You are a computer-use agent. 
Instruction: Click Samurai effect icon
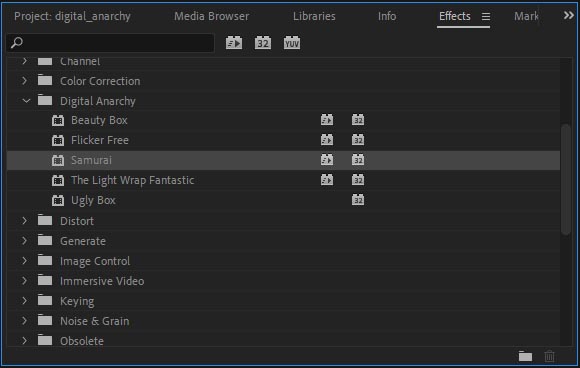(58, 160)
